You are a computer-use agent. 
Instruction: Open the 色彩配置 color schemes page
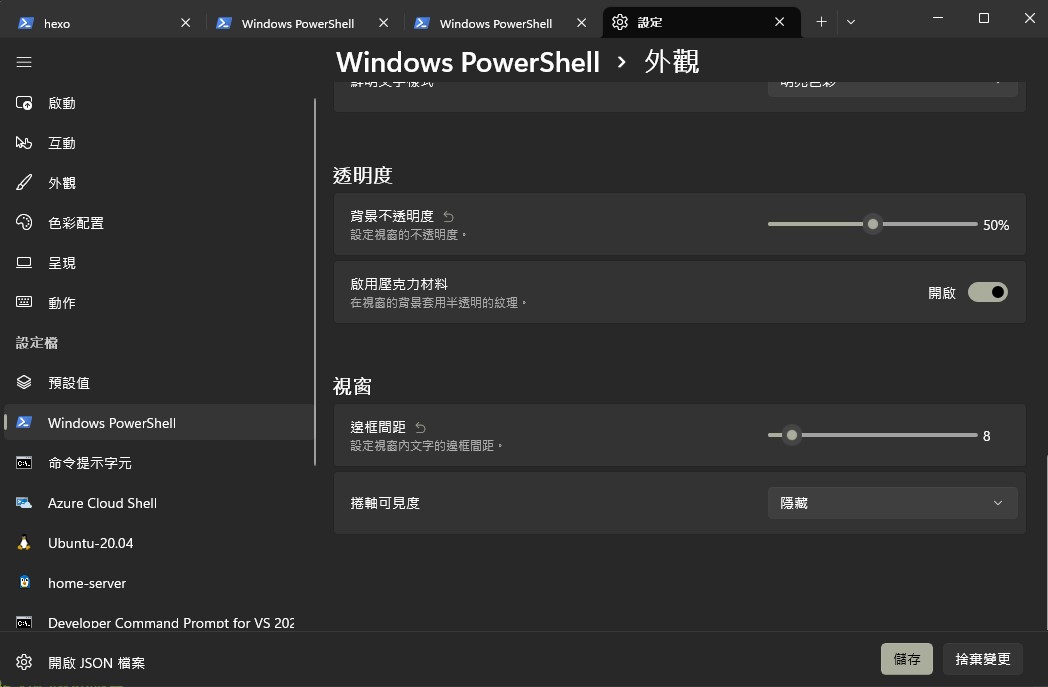(x=75, y=223)
